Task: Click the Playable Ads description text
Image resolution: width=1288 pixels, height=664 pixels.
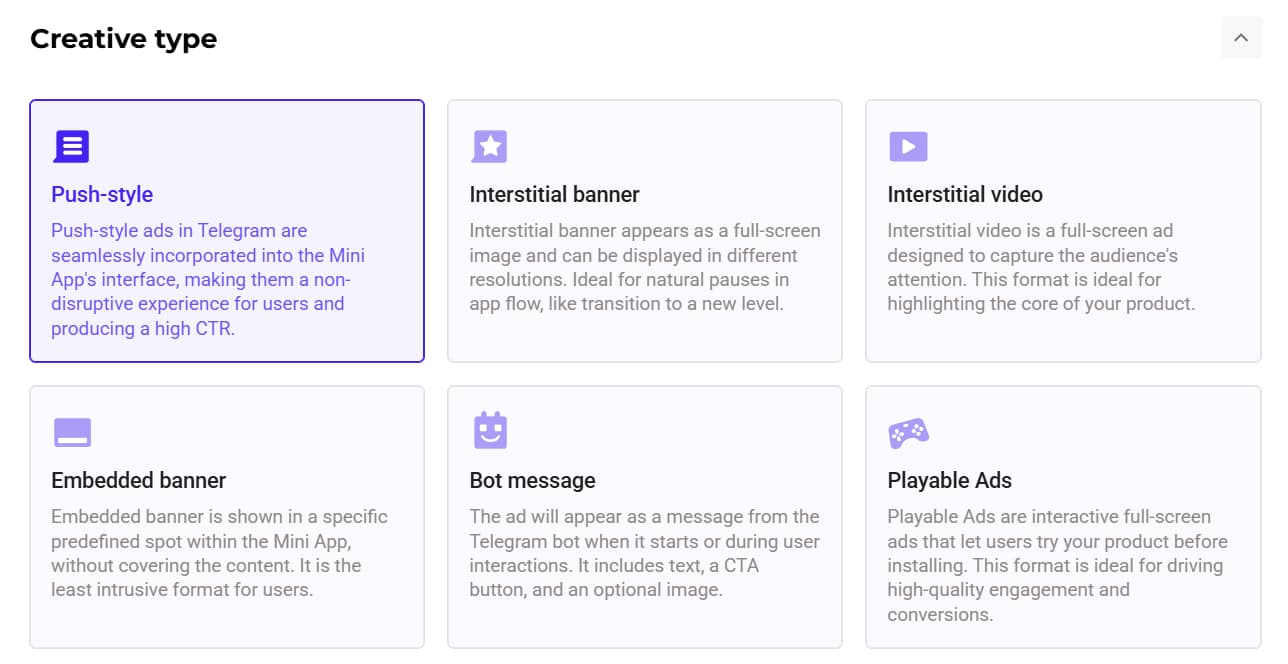Action: tap(1055, 565)
